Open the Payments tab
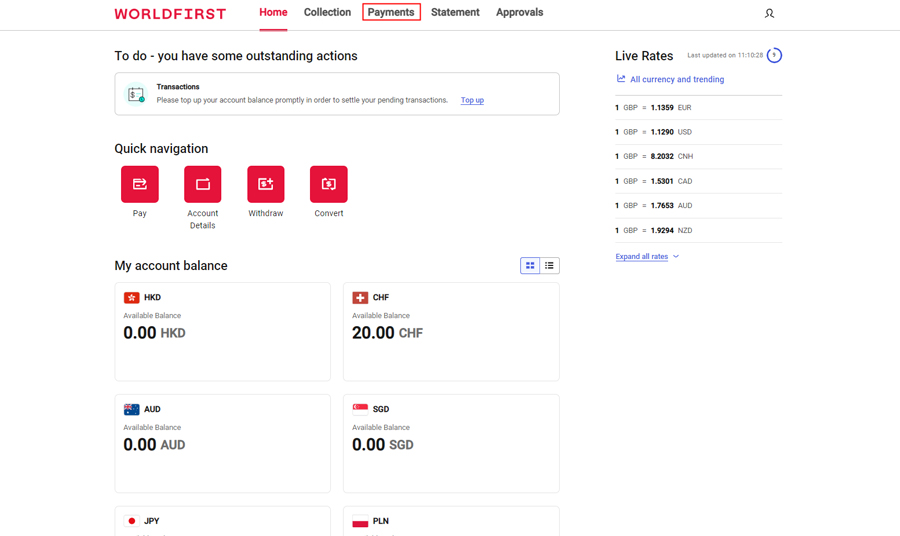Viewport: 900px width, 536px height. point(391,12)
